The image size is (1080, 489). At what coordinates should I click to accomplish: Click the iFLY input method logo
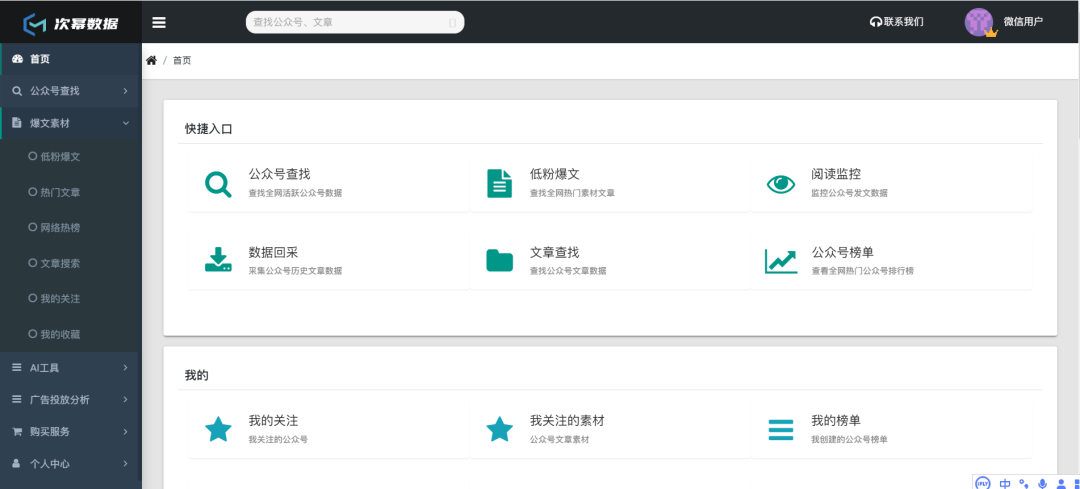coord(984,483)
